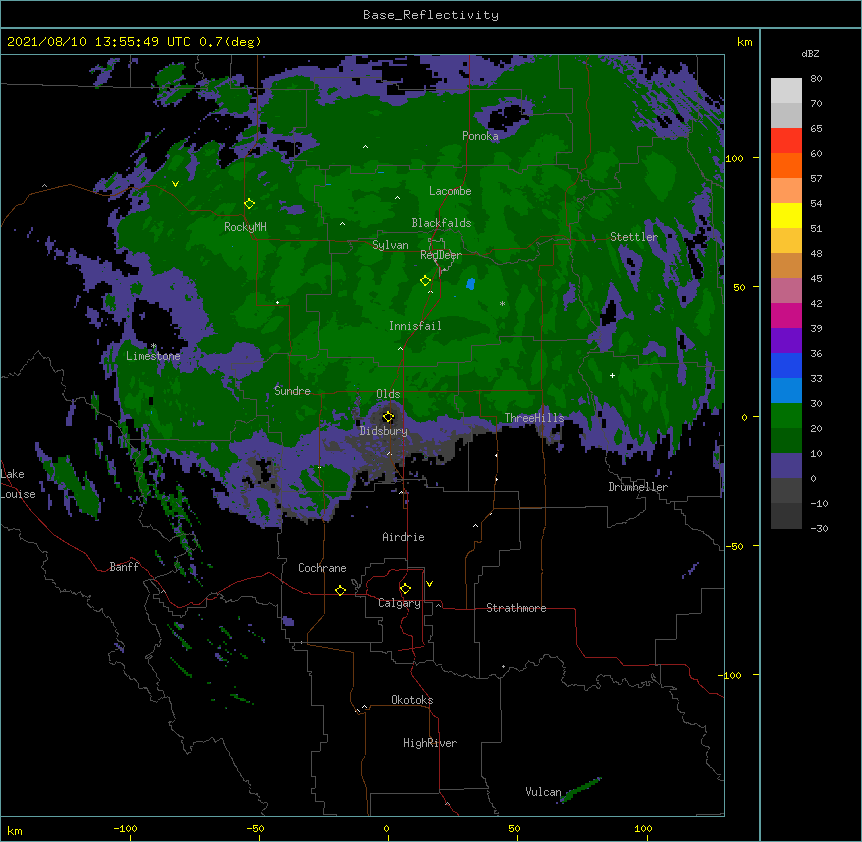Click the Innisfail city label
The image size is (862, 842).
coord(415,326)
